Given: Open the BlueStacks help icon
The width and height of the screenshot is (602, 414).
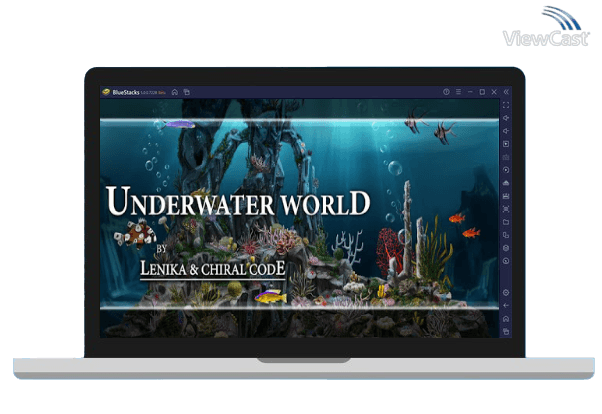Looking at the screenshot, I should click(x=446, y=92).
